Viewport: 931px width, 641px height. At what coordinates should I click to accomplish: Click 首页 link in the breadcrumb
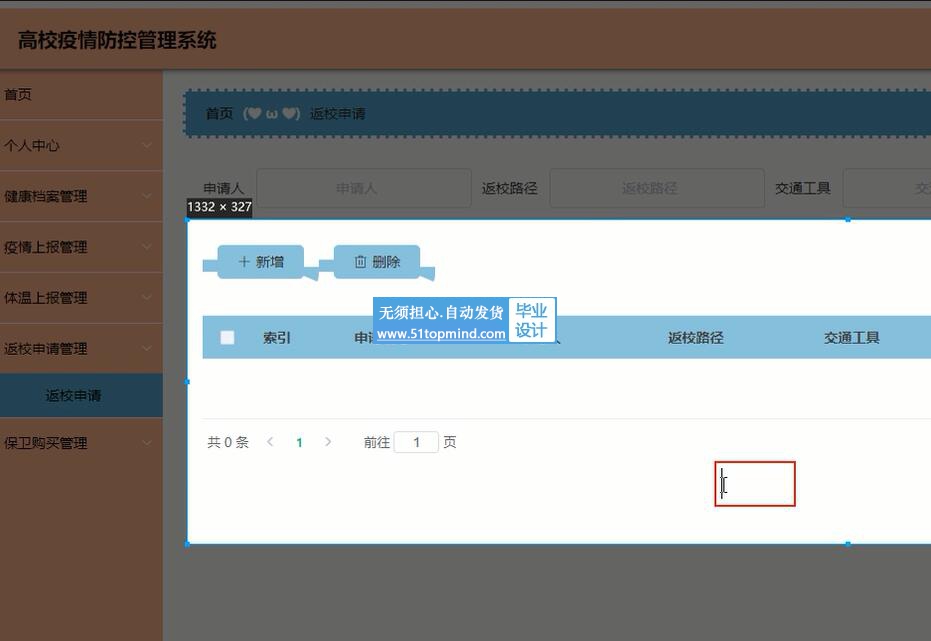pos(219,114)
